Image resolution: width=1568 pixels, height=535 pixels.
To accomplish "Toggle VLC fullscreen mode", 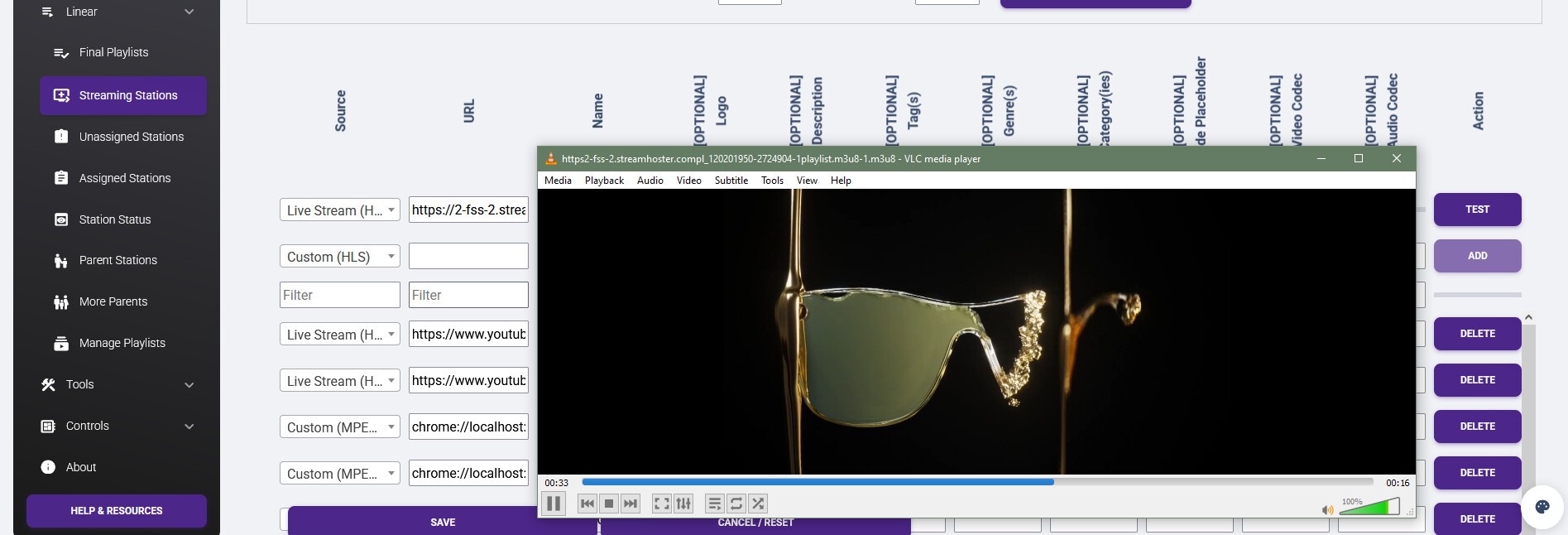I will [x=662, y=504].
